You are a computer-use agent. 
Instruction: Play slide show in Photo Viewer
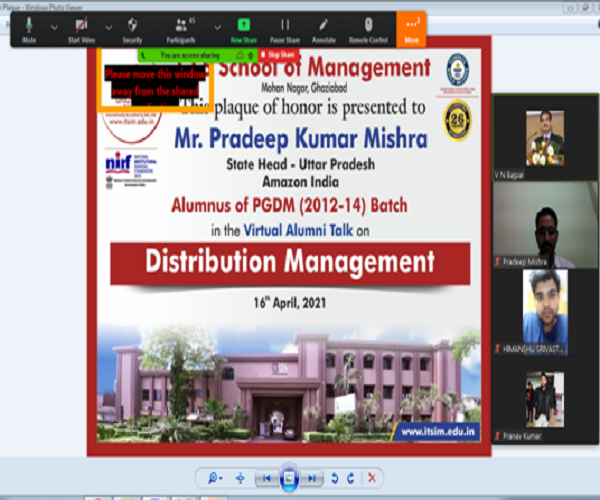pyautogui.click(x=289, y=478)
